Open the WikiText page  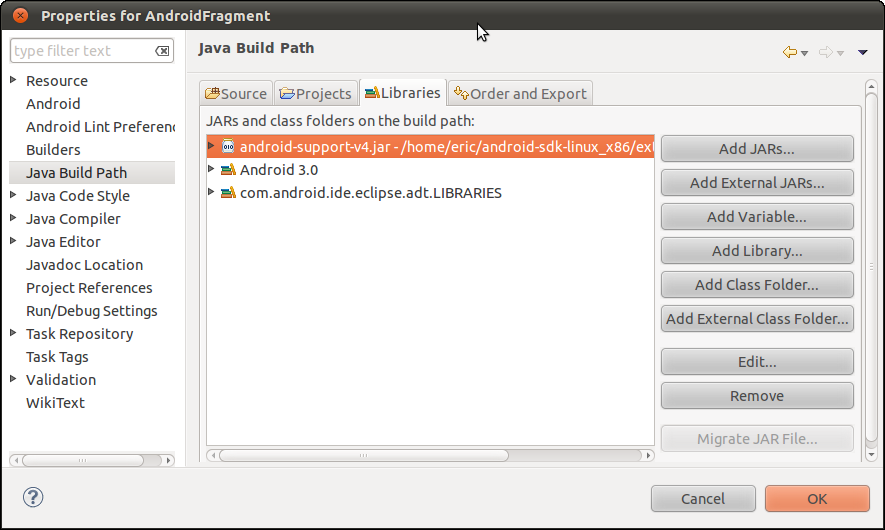tap(55, 403)
